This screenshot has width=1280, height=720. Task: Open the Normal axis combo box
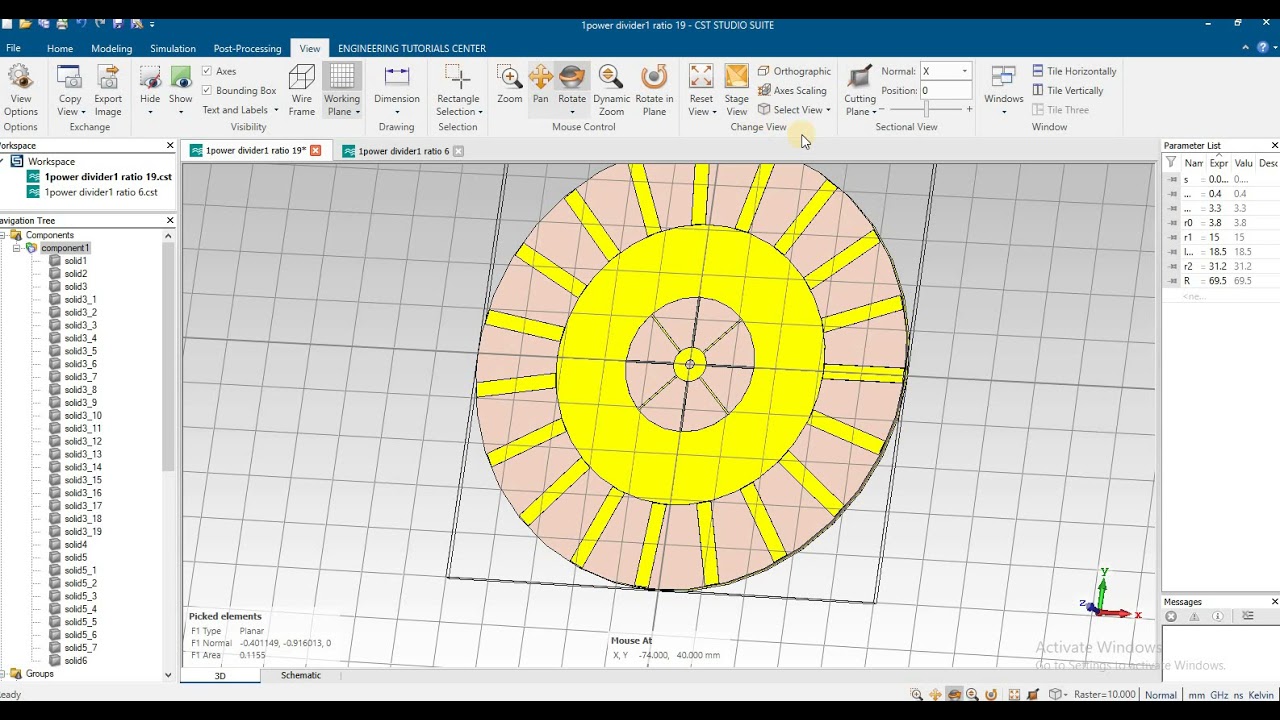tap(945, 71)
